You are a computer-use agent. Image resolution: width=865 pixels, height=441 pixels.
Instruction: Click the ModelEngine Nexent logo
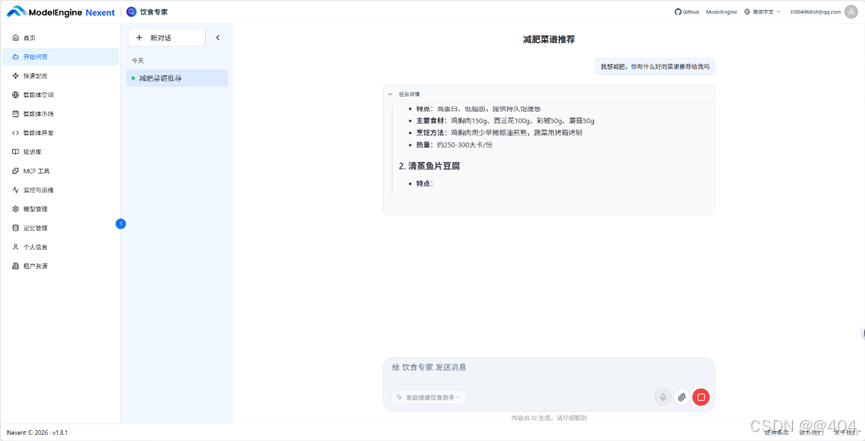pyautogui.click(x=61, y=12)
